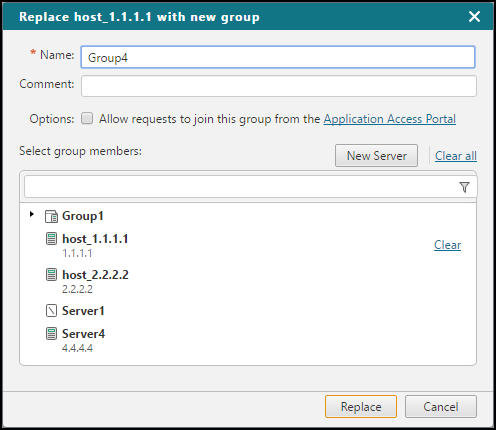Screen dimensions: 496x430
Task: Click the host_1.1.1.1 server icon
Action: tap(51, 239)
